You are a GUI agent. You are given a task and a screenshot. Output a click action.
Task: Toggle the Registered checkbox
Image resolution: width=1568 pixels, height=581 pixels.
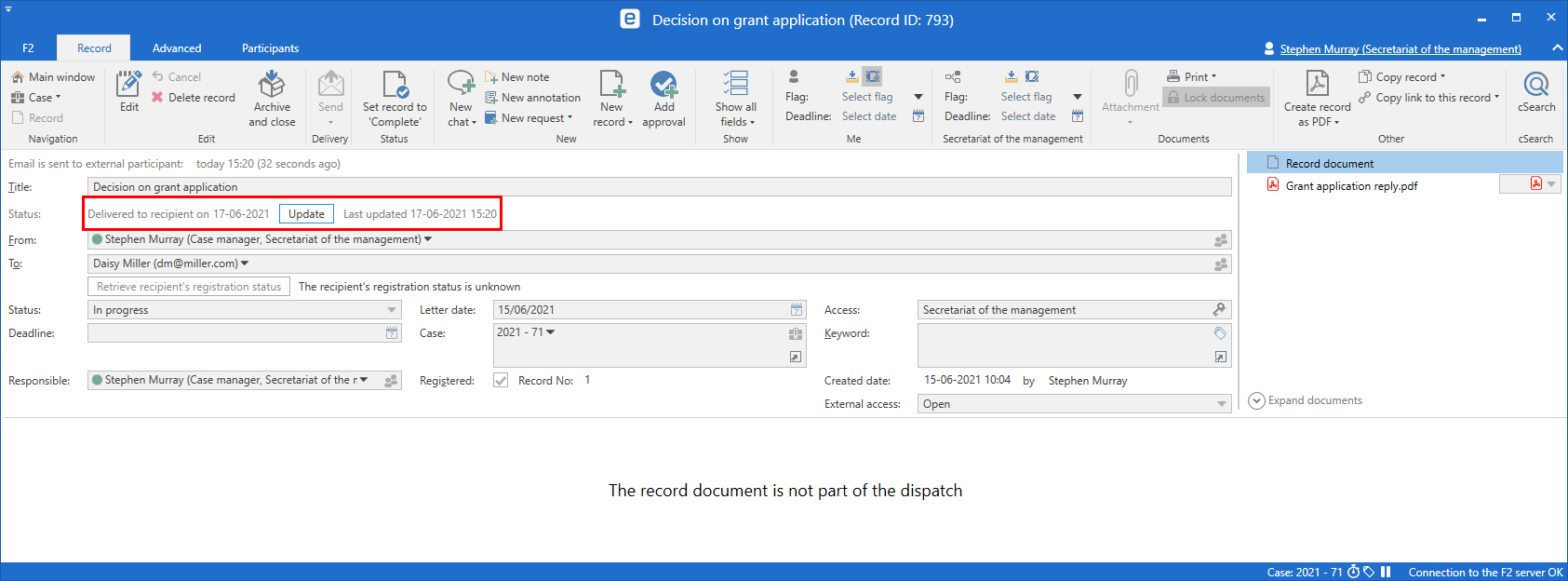501,381
